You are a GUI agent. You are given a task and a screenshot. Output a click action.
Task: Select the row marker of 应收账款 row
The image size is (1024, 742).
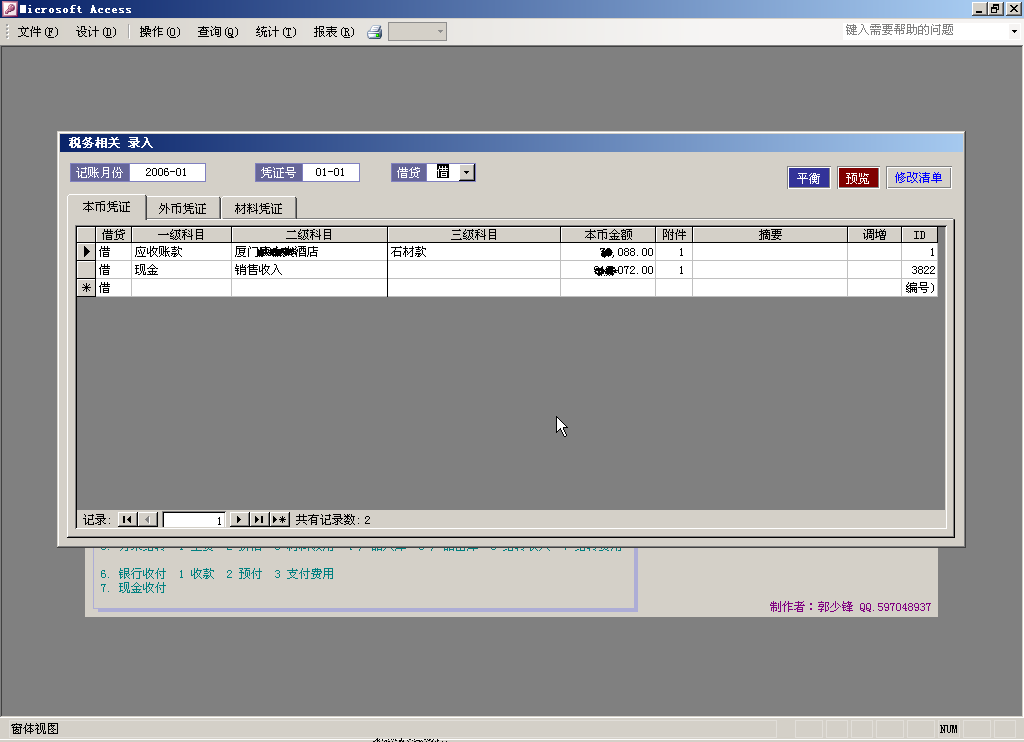point(86,252)
